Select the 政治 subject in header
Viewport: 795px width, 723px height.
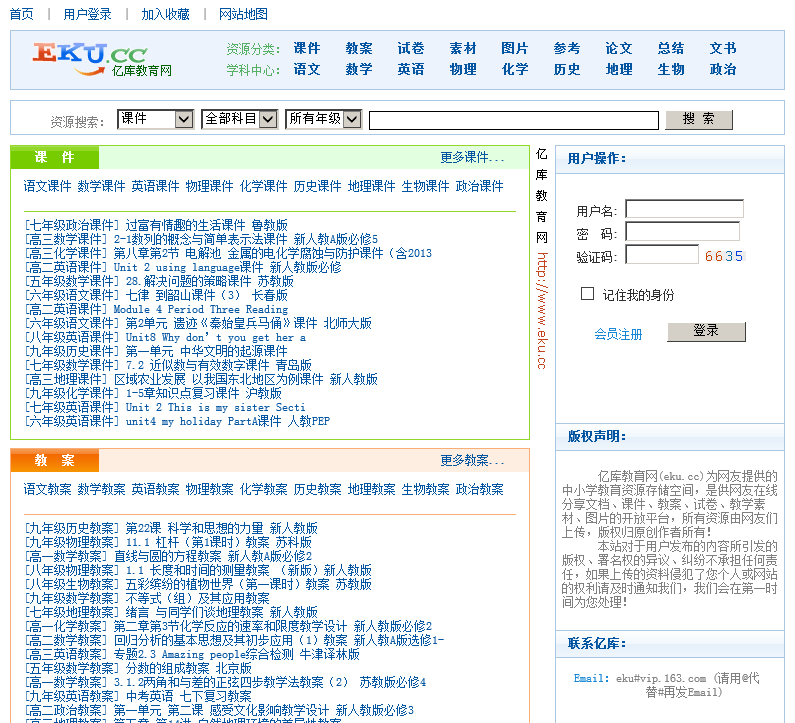(722, 69)
